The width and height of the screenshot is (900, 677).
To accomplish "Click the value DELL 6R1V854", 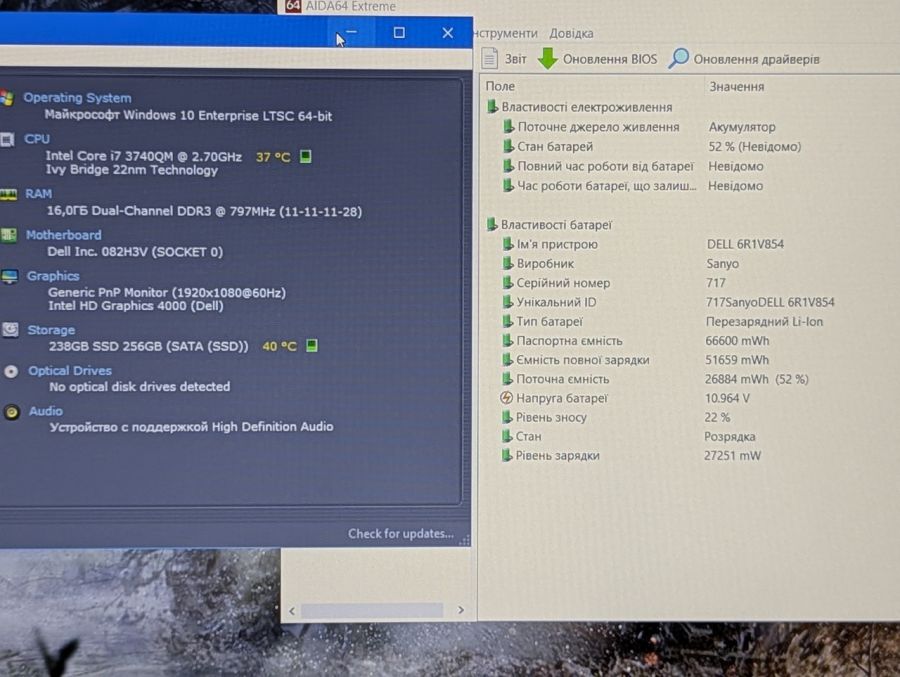I will [745, 244].
